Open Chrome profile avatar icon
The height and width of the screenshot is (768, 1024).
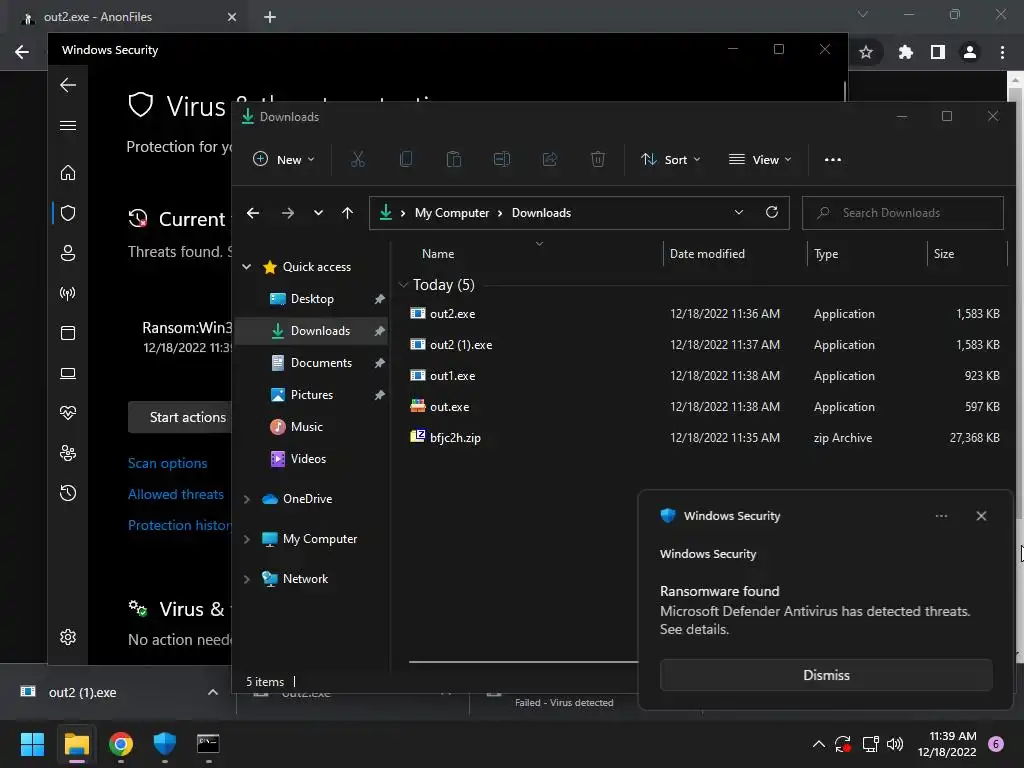970,52
